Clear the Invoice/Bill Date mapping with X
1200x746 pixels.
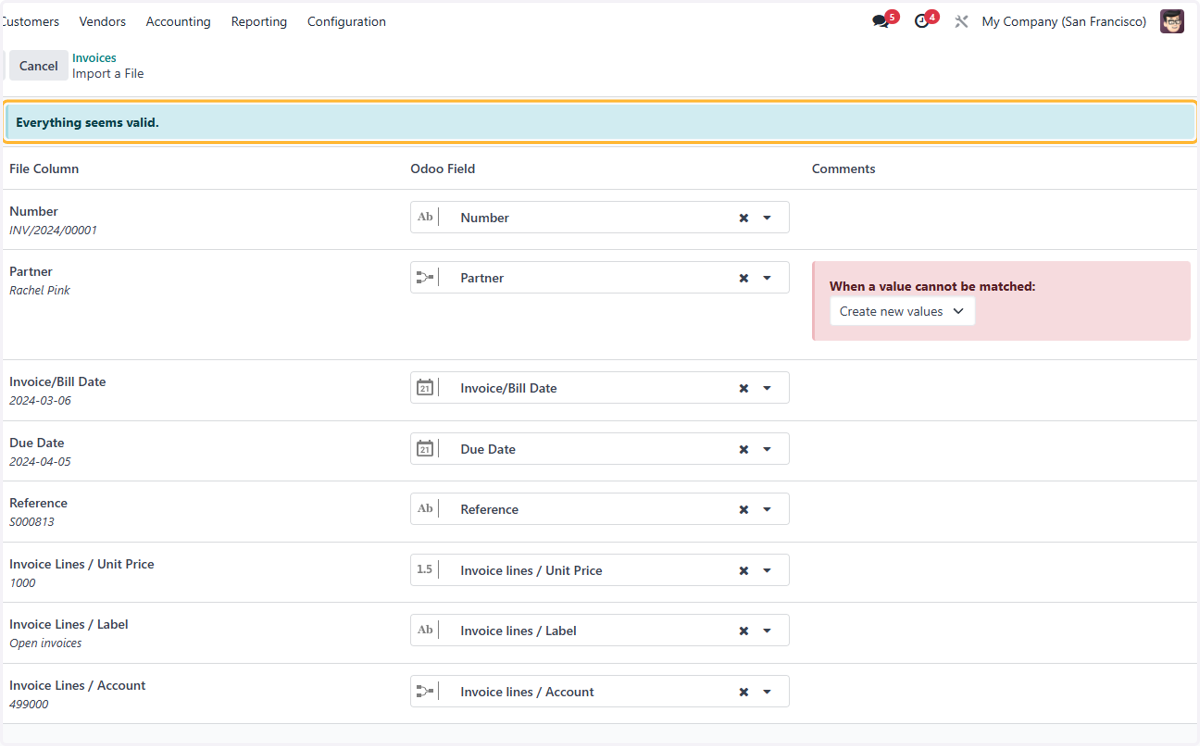tap(744, 388)
